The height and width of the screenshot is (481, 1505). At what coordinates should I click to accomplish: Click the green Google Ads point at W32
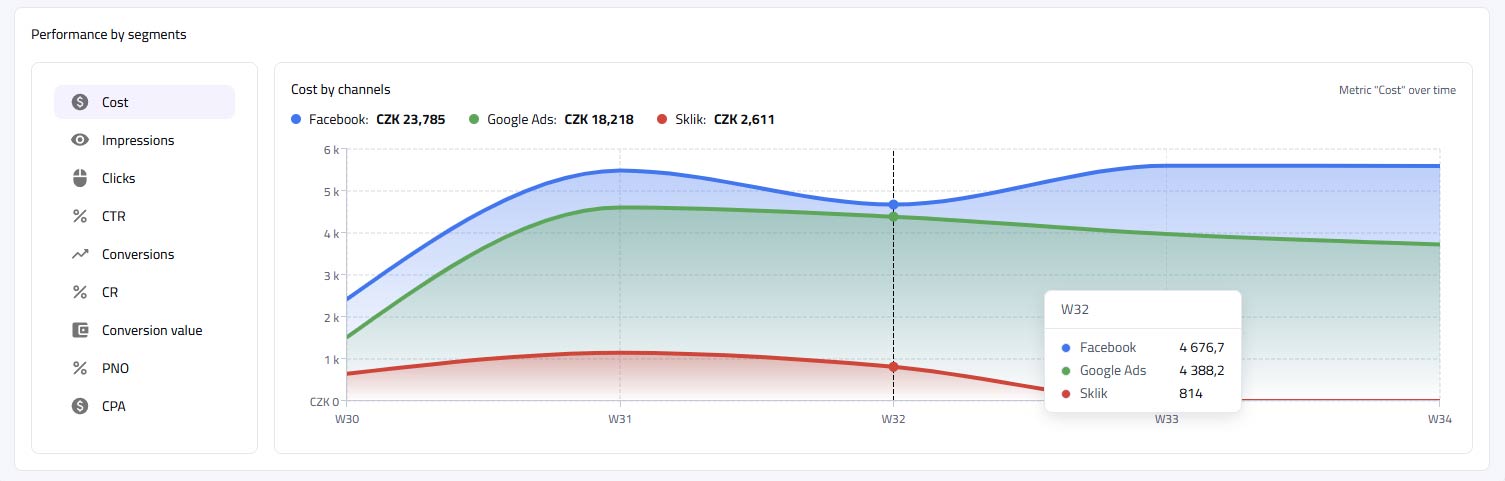pos(893,216)
